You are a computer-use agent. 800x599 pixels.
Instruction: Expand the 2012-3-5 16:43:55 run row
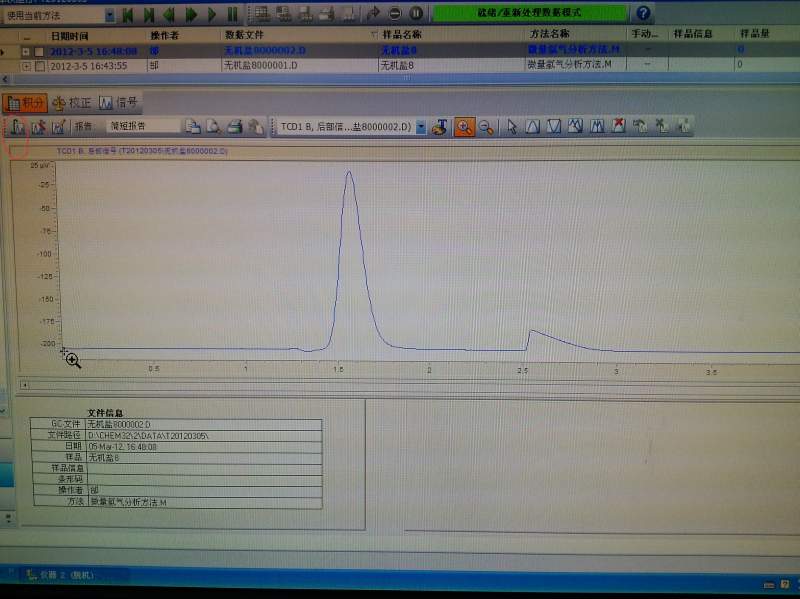(x=26, y=66)
